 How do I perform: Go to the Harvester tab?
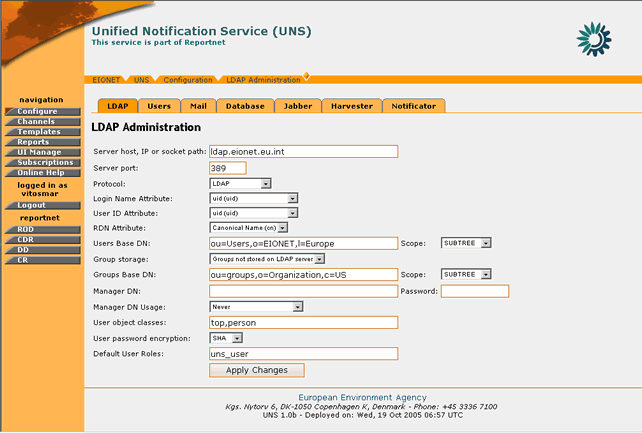pos(352,106)
